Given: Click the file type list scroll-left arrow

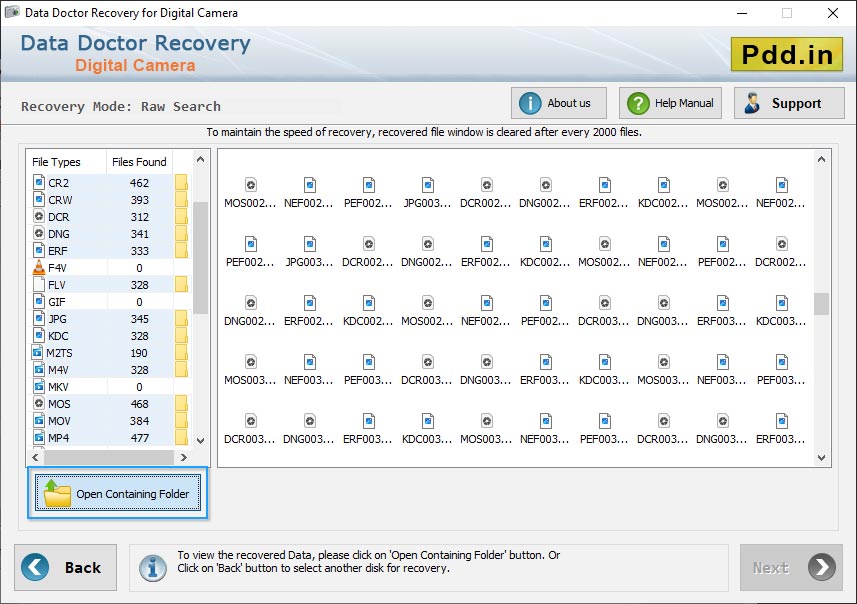Looking at the screenshot, I should [36, 457].
